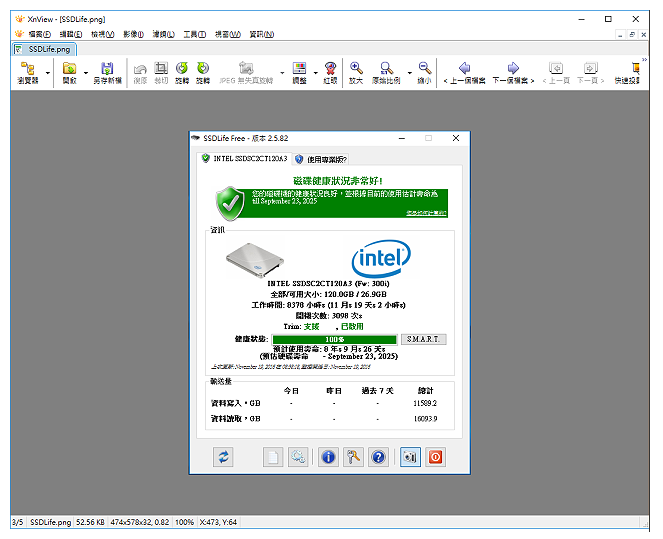663x539 pixels.
Task: Click the camera screenshot icon in SSDLife
Action: click(411, 457)
